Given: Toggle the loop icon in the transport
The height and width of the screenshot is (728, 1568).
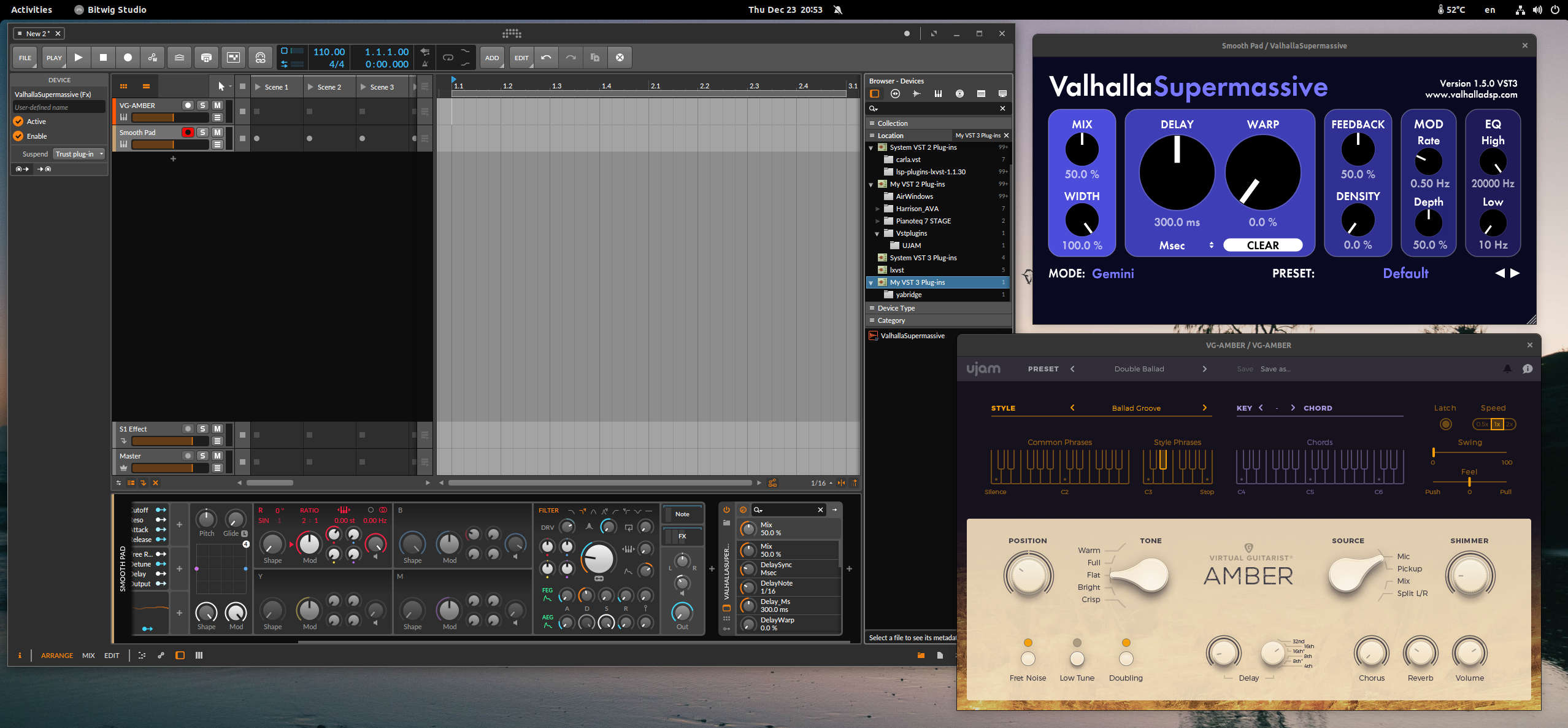Looking at the screenshot, I should pyautogui.click(x=448, y=58).
